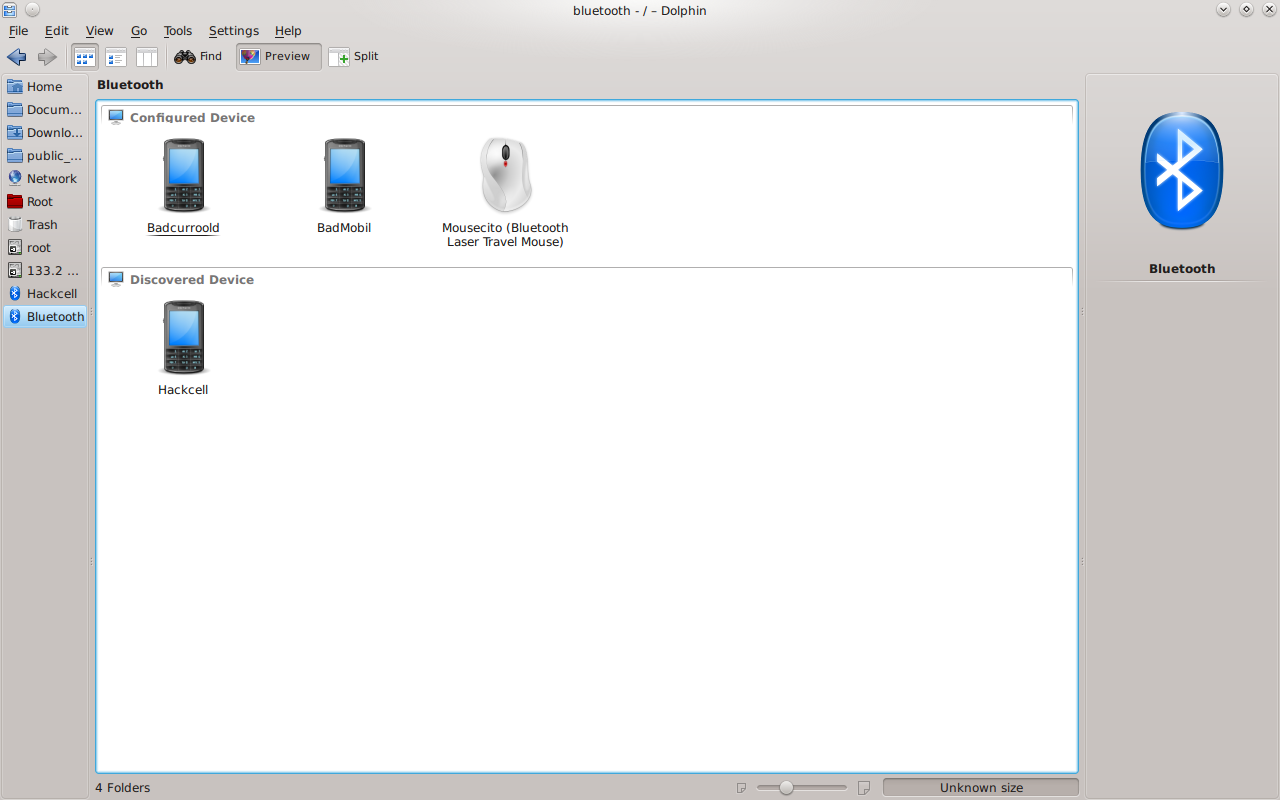This screenshot has height=800, width=1280.
Task: Select the red Root folder place
Action: tap(45, 202)
